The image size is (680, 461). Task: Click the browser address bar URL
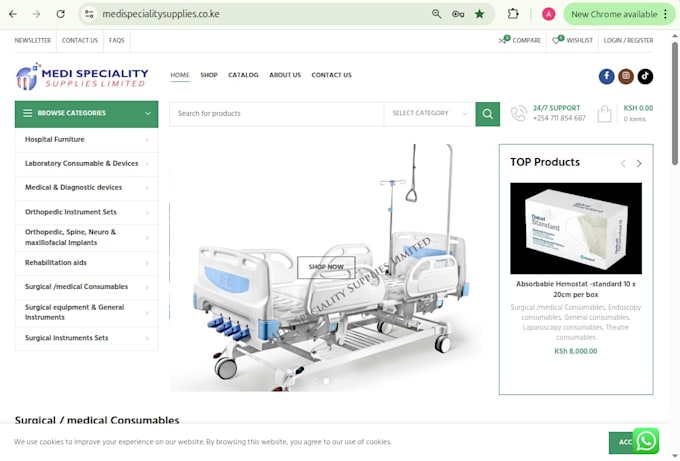[161, 14]
